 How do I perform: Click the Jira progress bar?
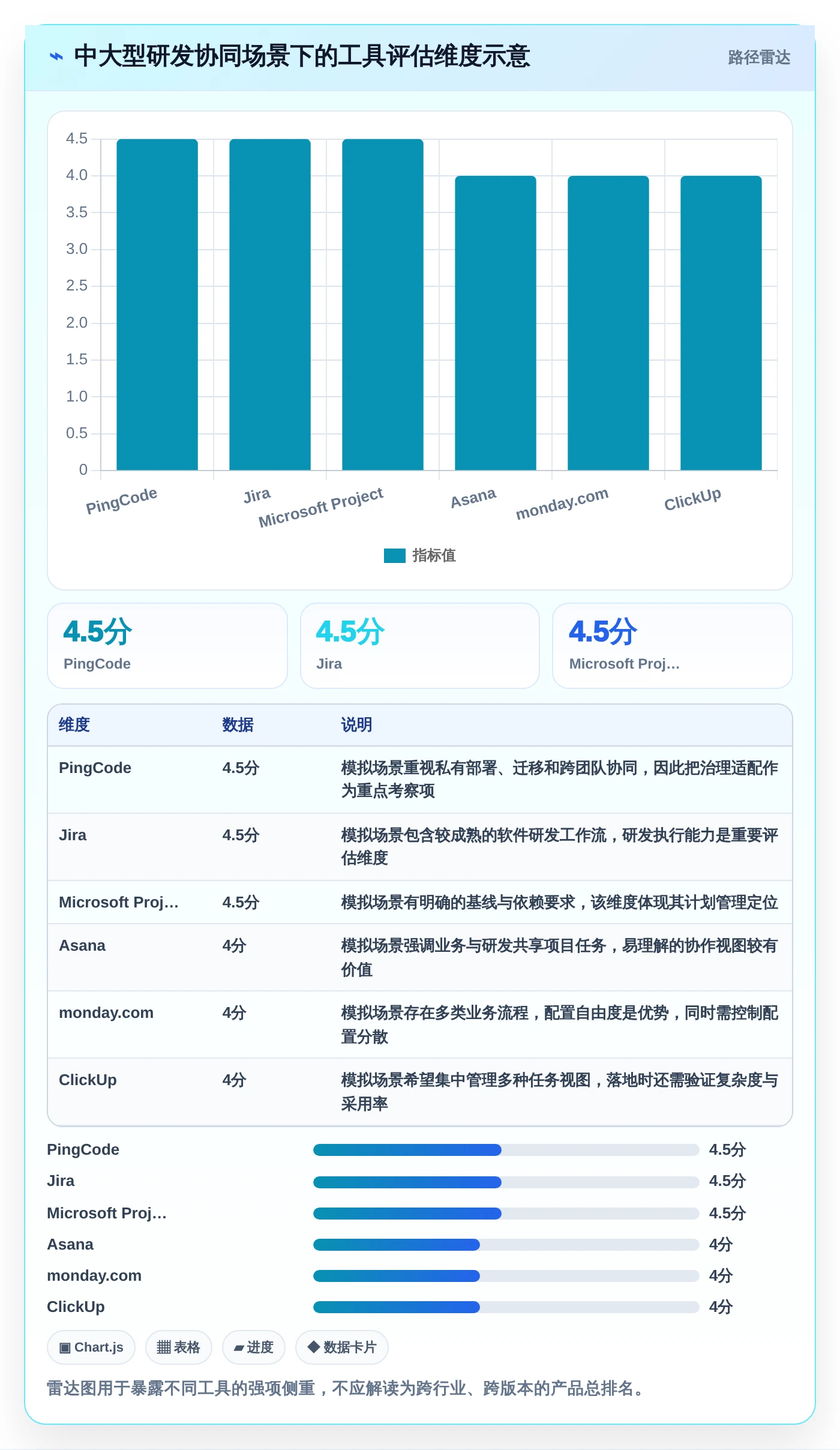pos(506,1182)
